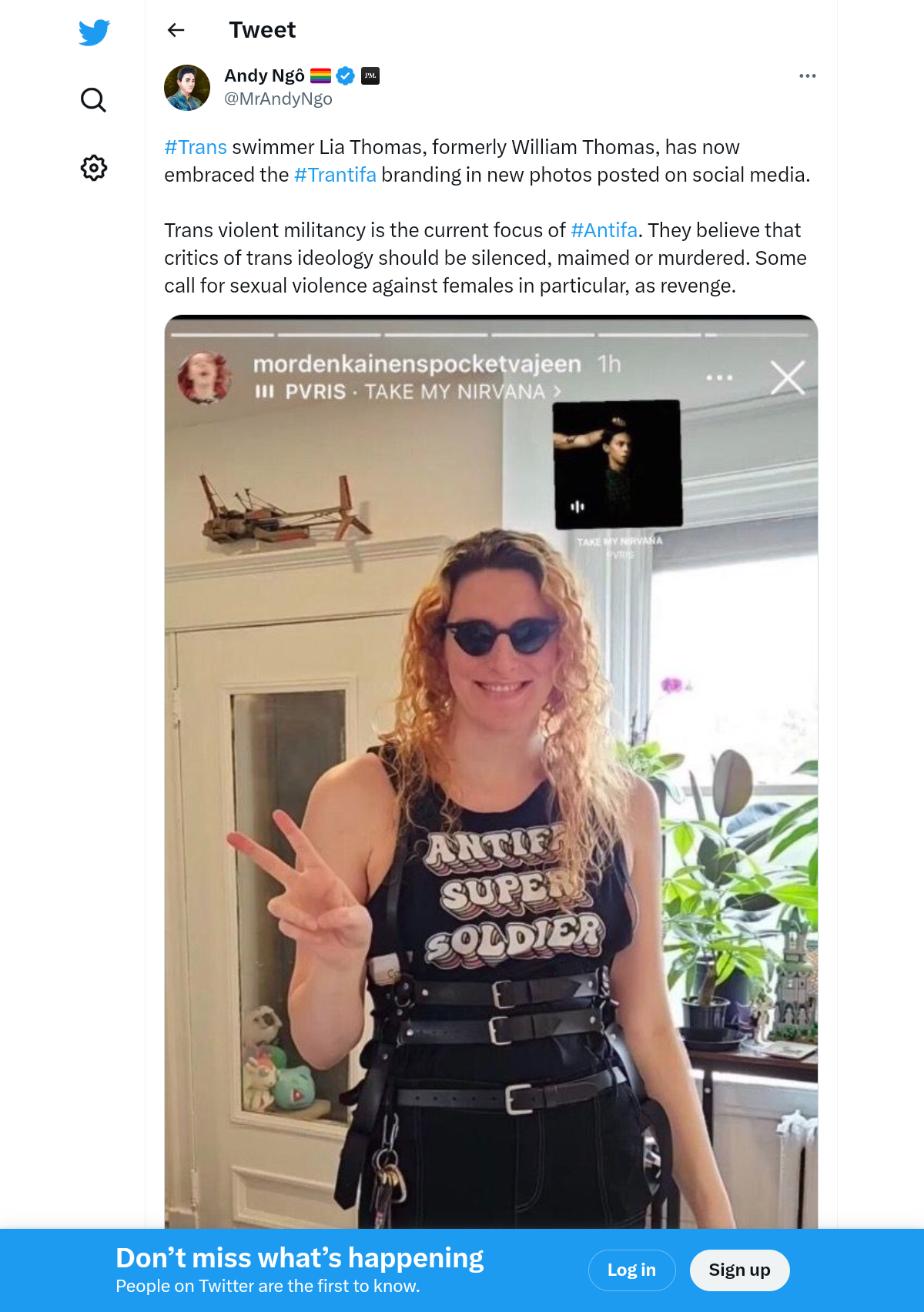Open the search magnifier in the sidebar
This screenshot has height=1312, width=924.
coord(93,100)
